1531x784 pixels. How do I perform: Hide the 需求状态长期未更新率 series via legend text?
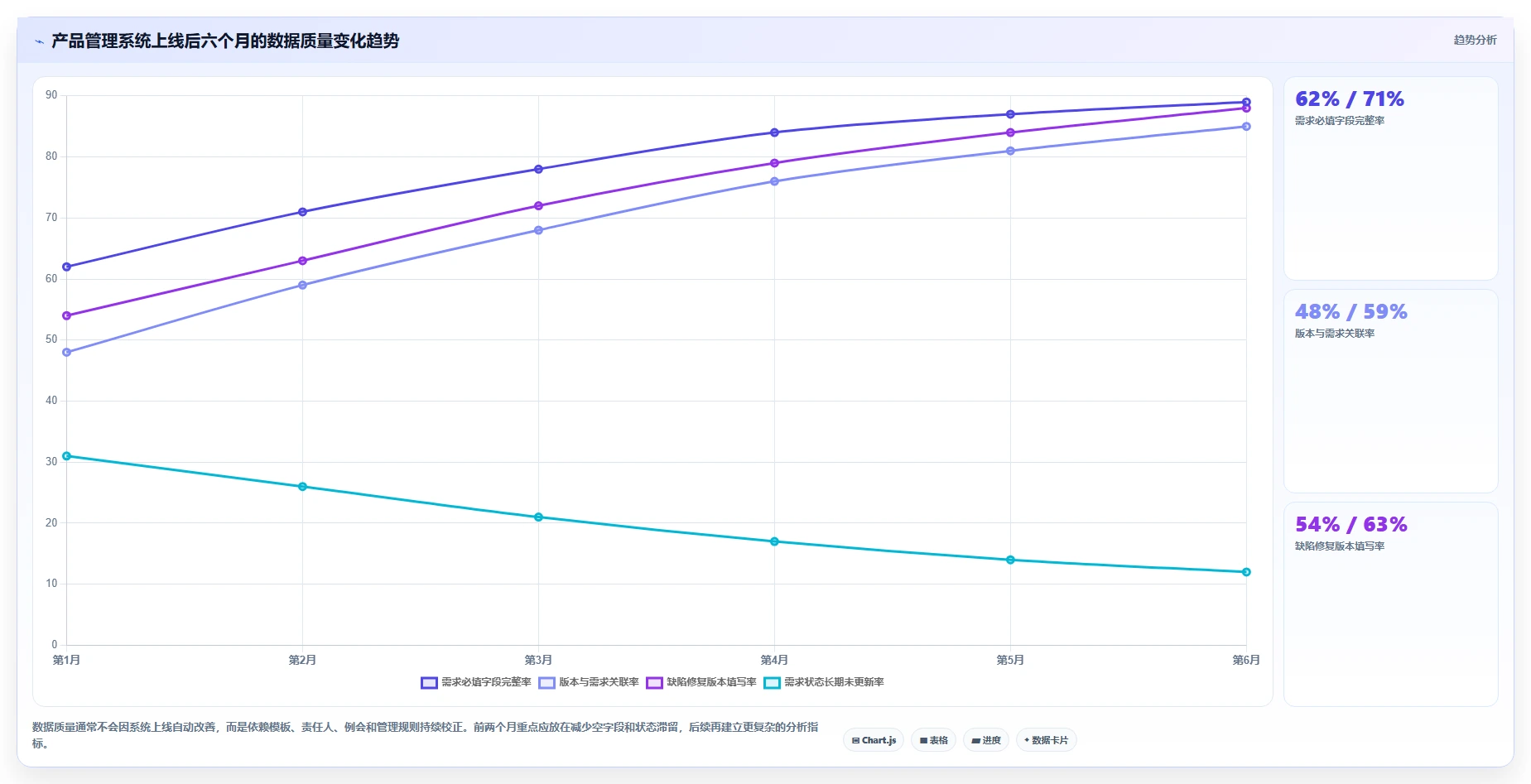(x=834, y=682)
